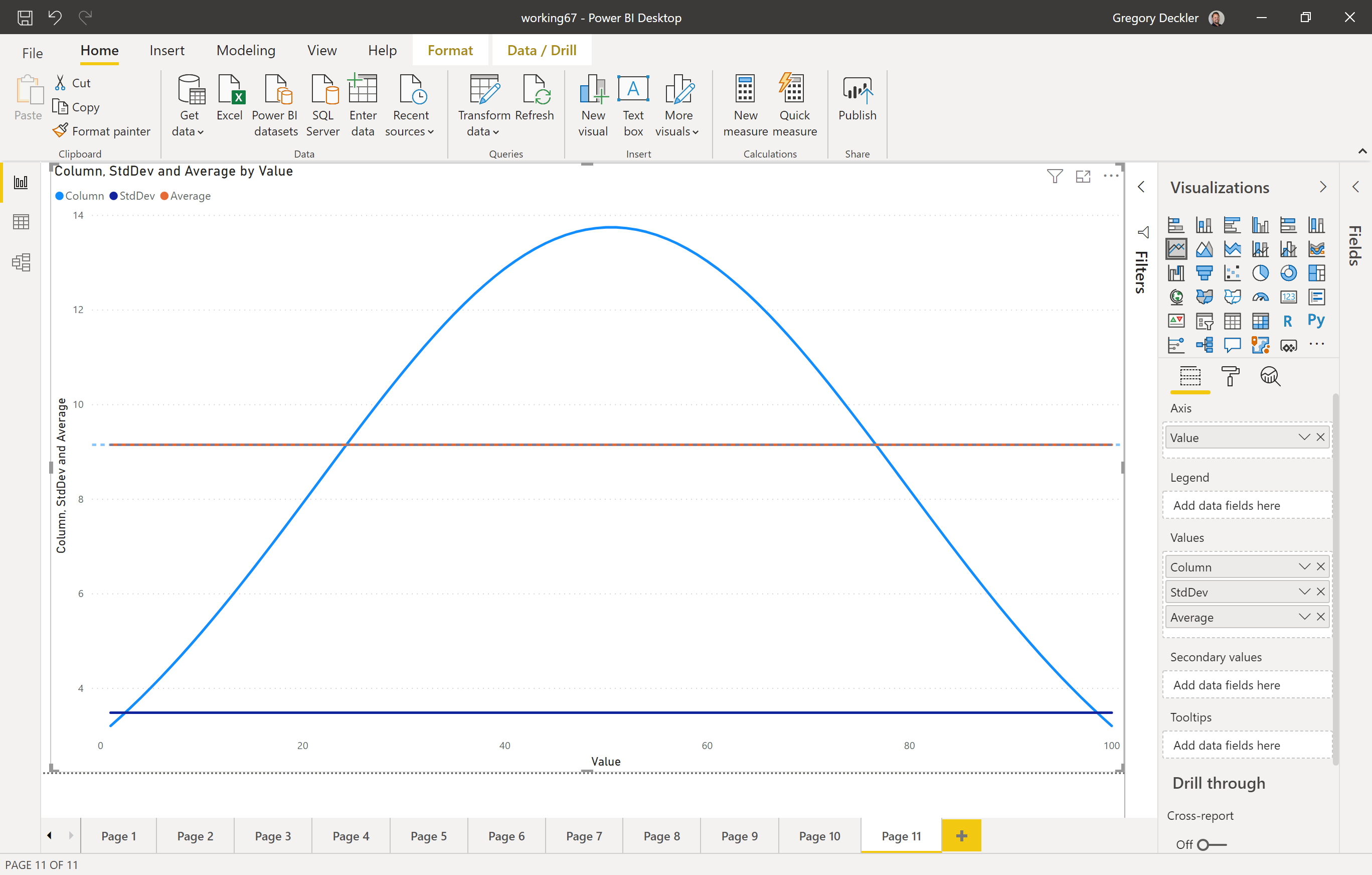Open the Recent sources dropdown
1372x875 pixels.
pos(410,131)
